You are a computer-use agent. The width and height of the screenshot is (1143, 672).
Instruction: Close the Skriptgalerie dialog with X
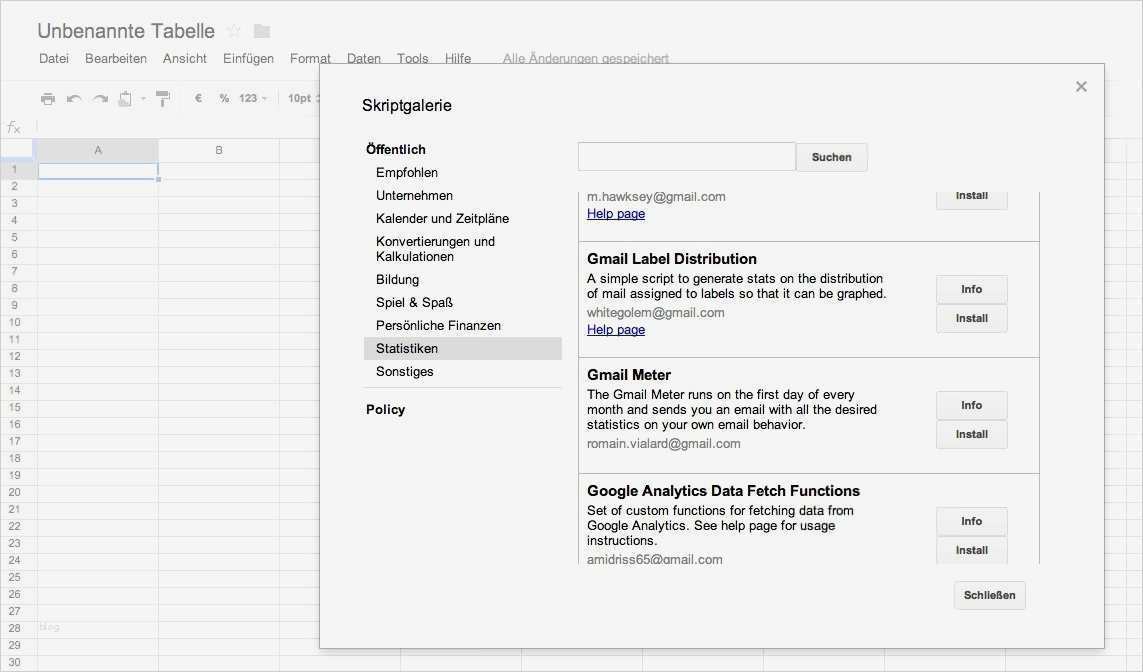pyautogui.click(x=1081, y=87)
